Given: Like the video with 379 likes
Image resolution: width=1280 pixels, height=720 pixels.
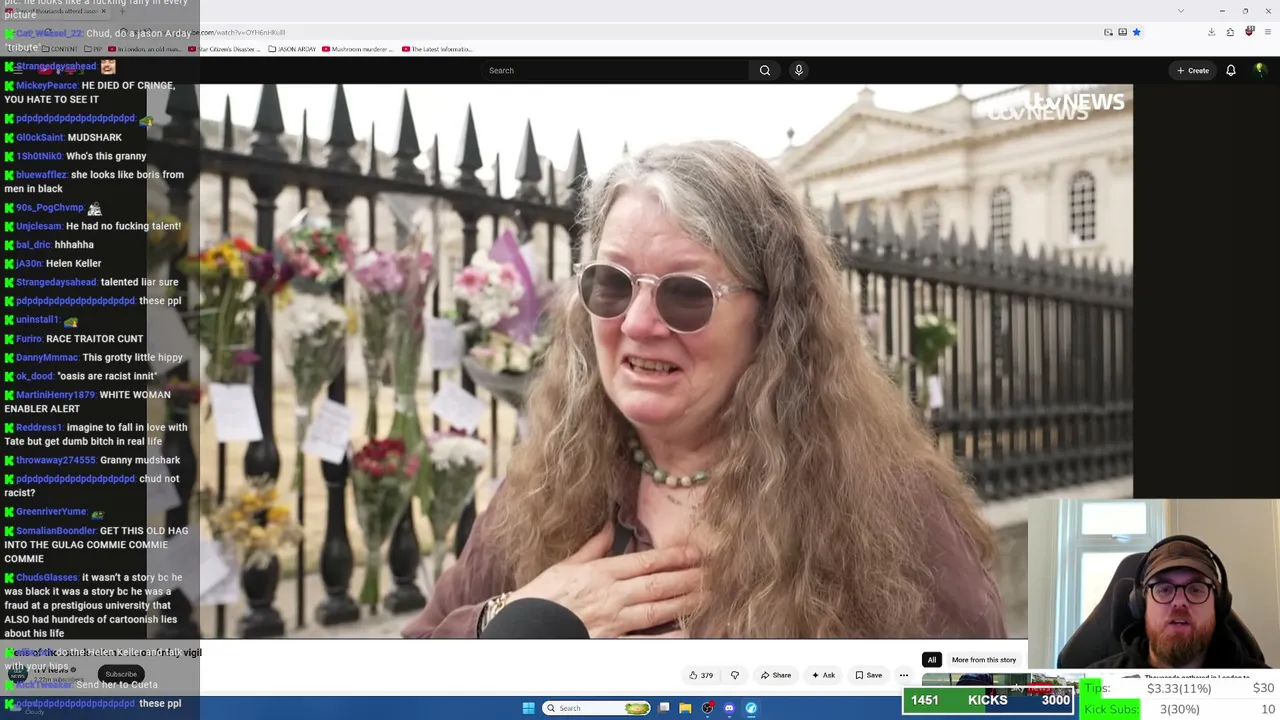Looking at the screenshot, I should pos(700,675).
